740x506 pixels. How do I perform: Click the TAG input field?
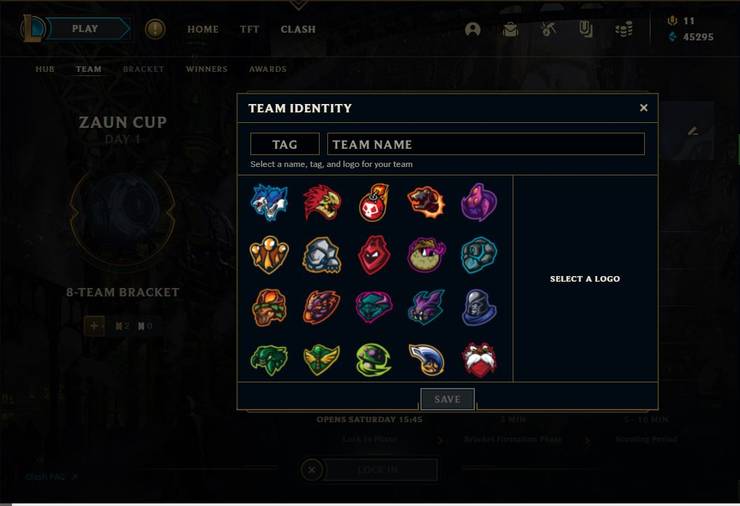(285, 144)
